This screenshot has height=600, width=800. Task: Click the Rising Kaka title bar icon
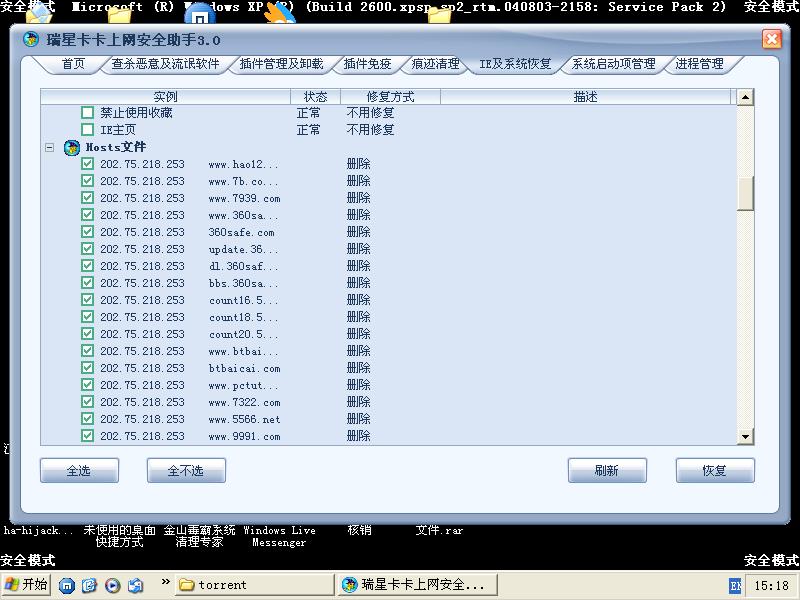coord(31,39)
